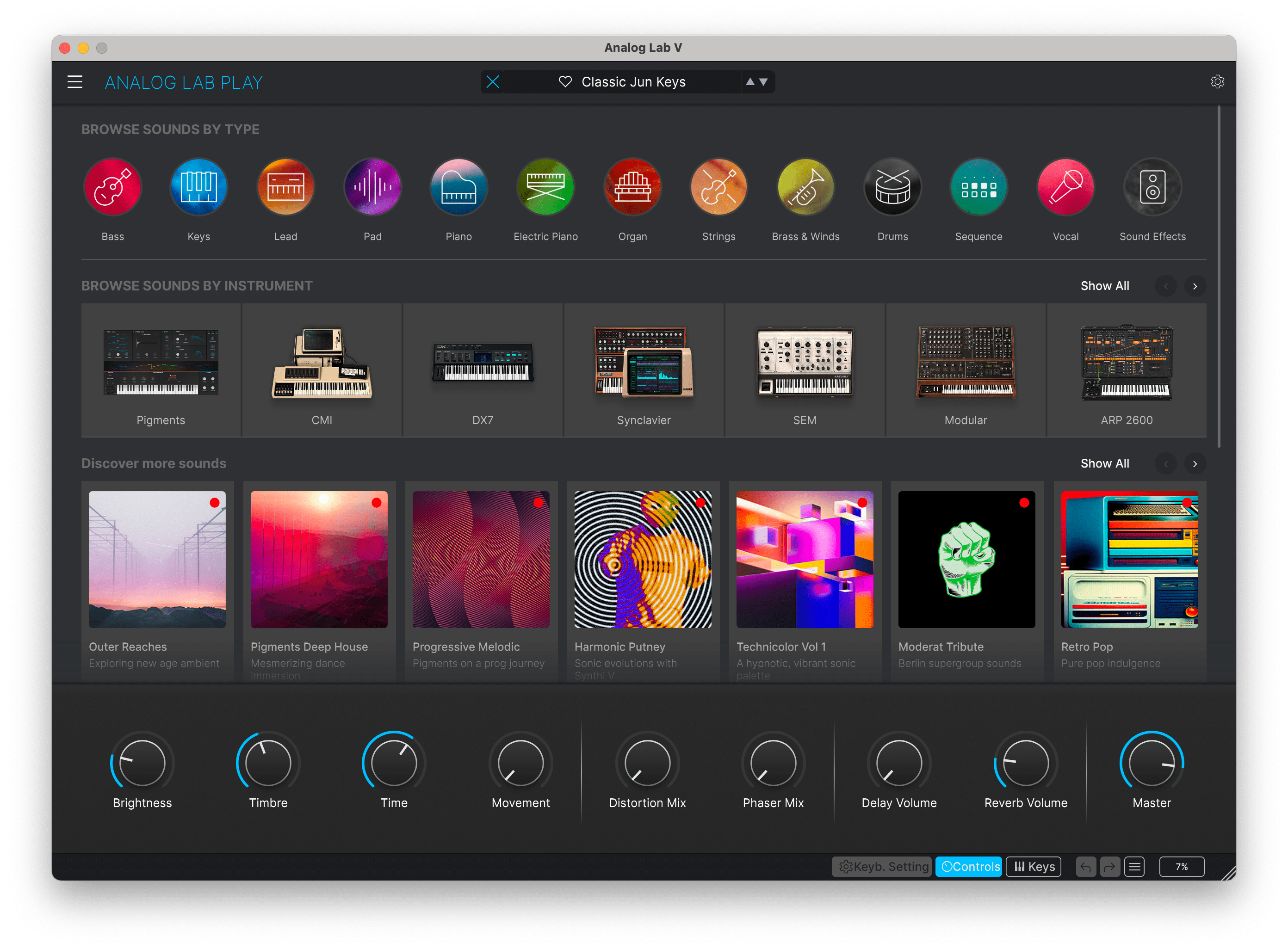The height and width of the screenshot is (949, 1288).
Task: Redo action in bottom bar
Action: tap(1110, 867)
